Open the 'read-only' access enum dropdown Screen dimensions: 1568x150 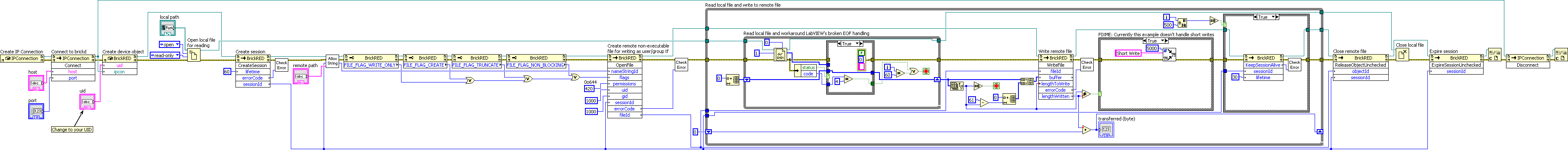(x=166, y=55)
